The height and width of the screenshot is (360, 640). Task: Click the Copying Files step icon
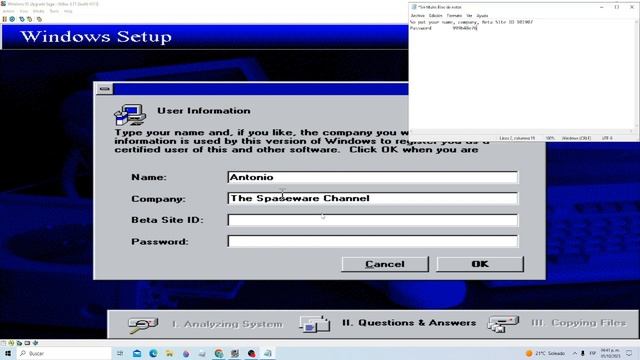[x=503, y=324]
